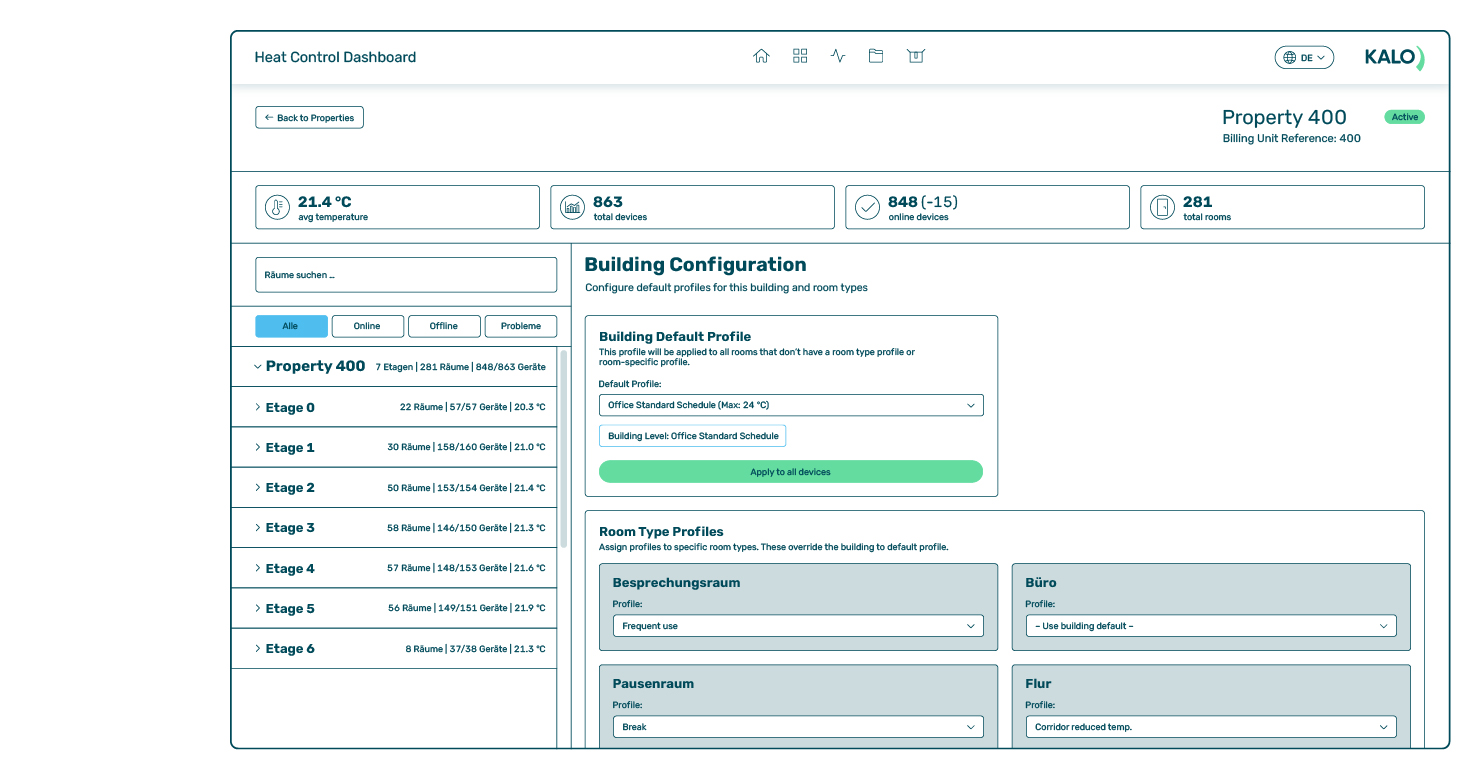Filter rooms by Offline status
The image size is (1481, 779).
(x=444, y=326)
